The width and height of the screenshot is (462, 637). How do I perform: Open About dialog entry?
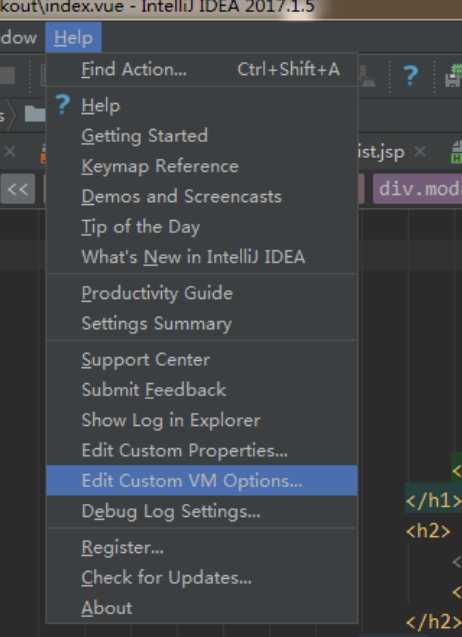click(x=202, y=608)
